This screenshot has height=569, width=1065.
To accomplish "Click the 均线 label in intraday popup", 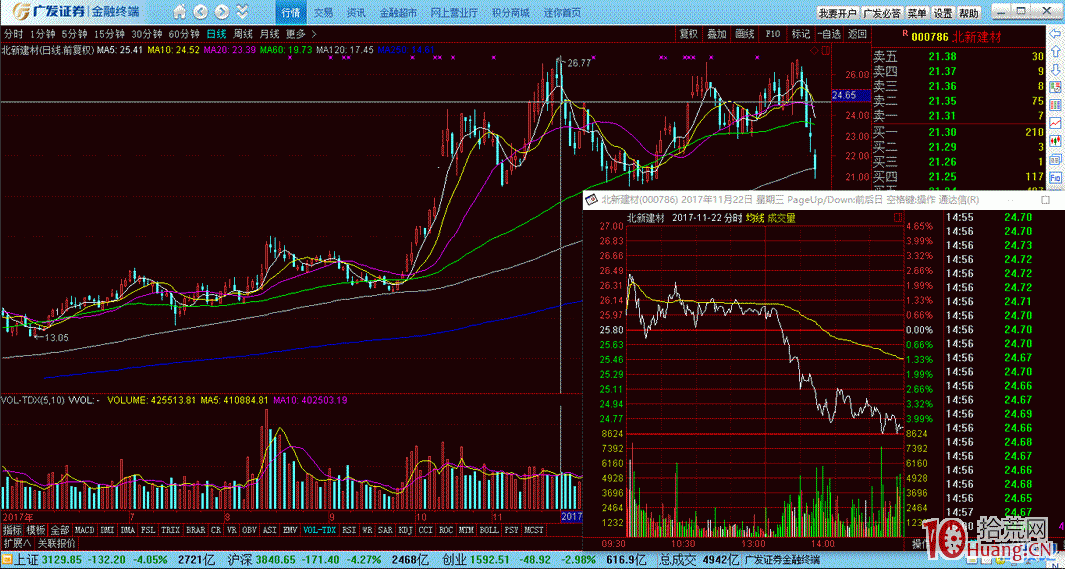I will click(x=755, y=218).
